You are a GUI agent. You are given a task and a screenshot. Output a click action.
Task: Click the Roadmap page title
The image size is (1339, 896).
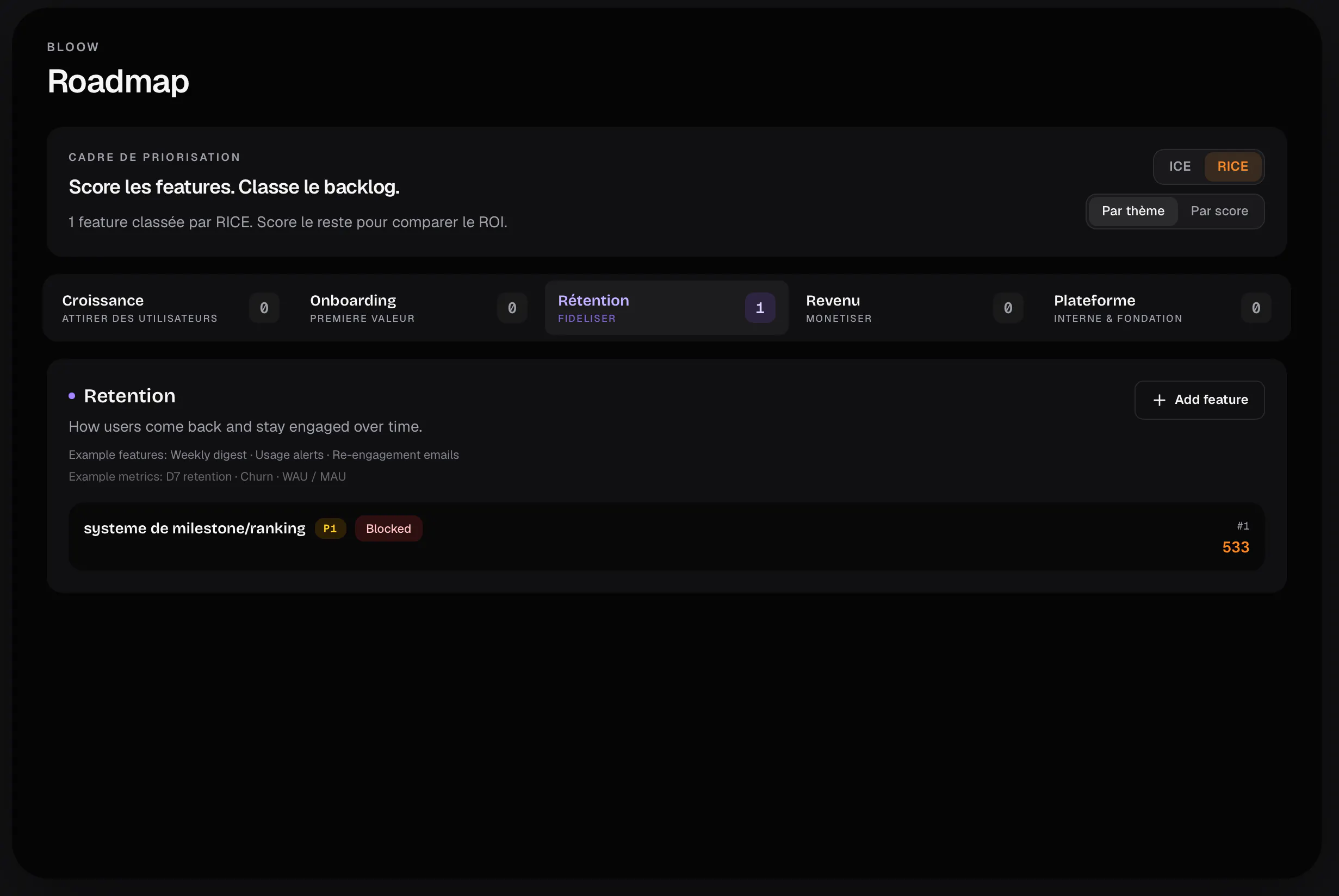pos(119,81)
